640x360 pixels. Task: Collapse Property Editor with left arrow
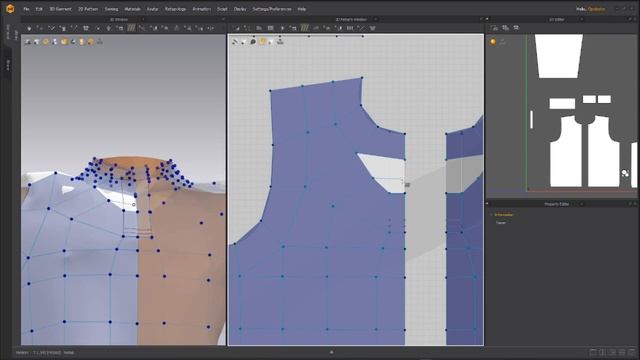(487, 204)
